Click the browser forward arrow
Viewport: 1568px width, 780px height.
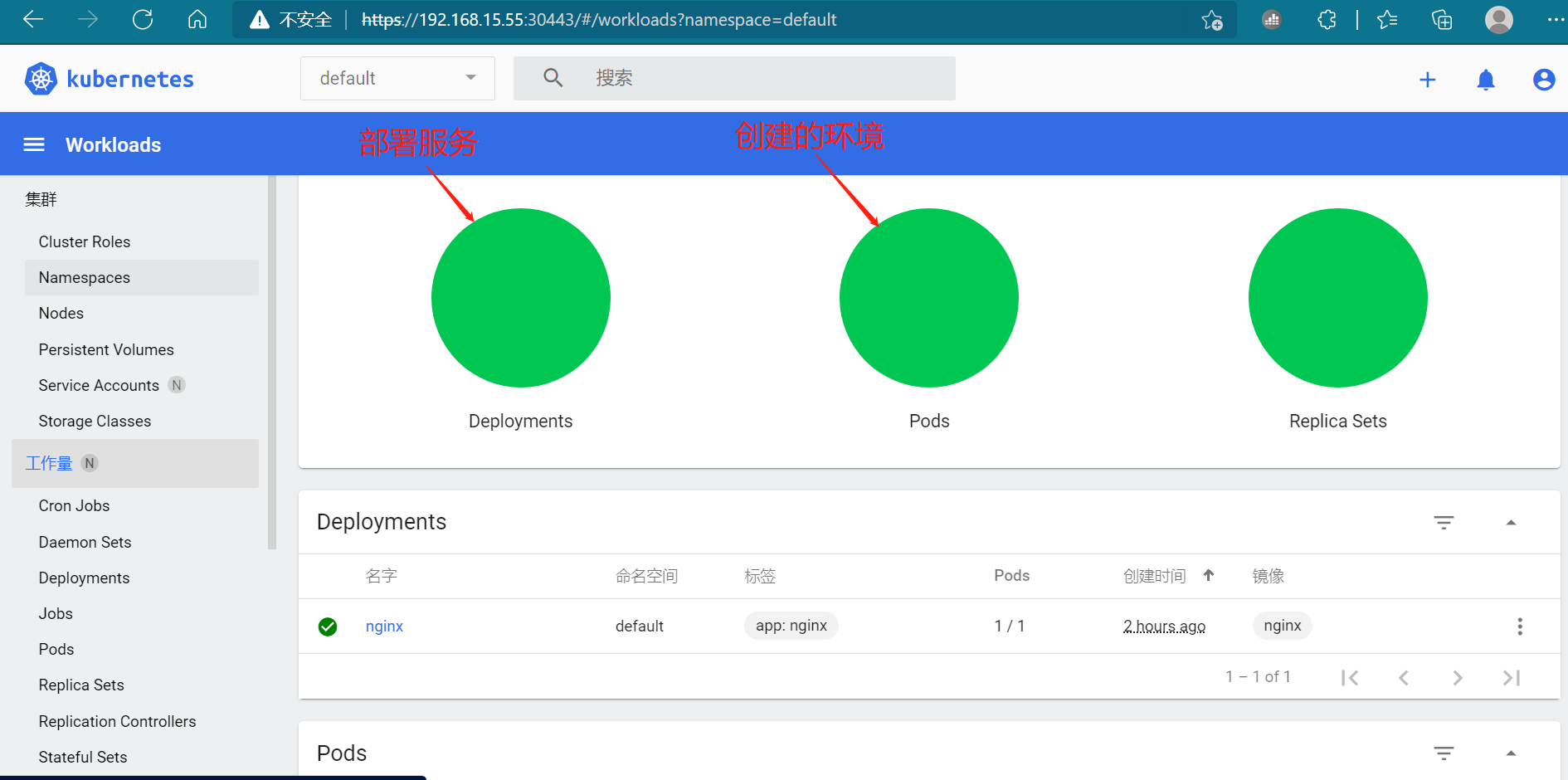point(88,20)
